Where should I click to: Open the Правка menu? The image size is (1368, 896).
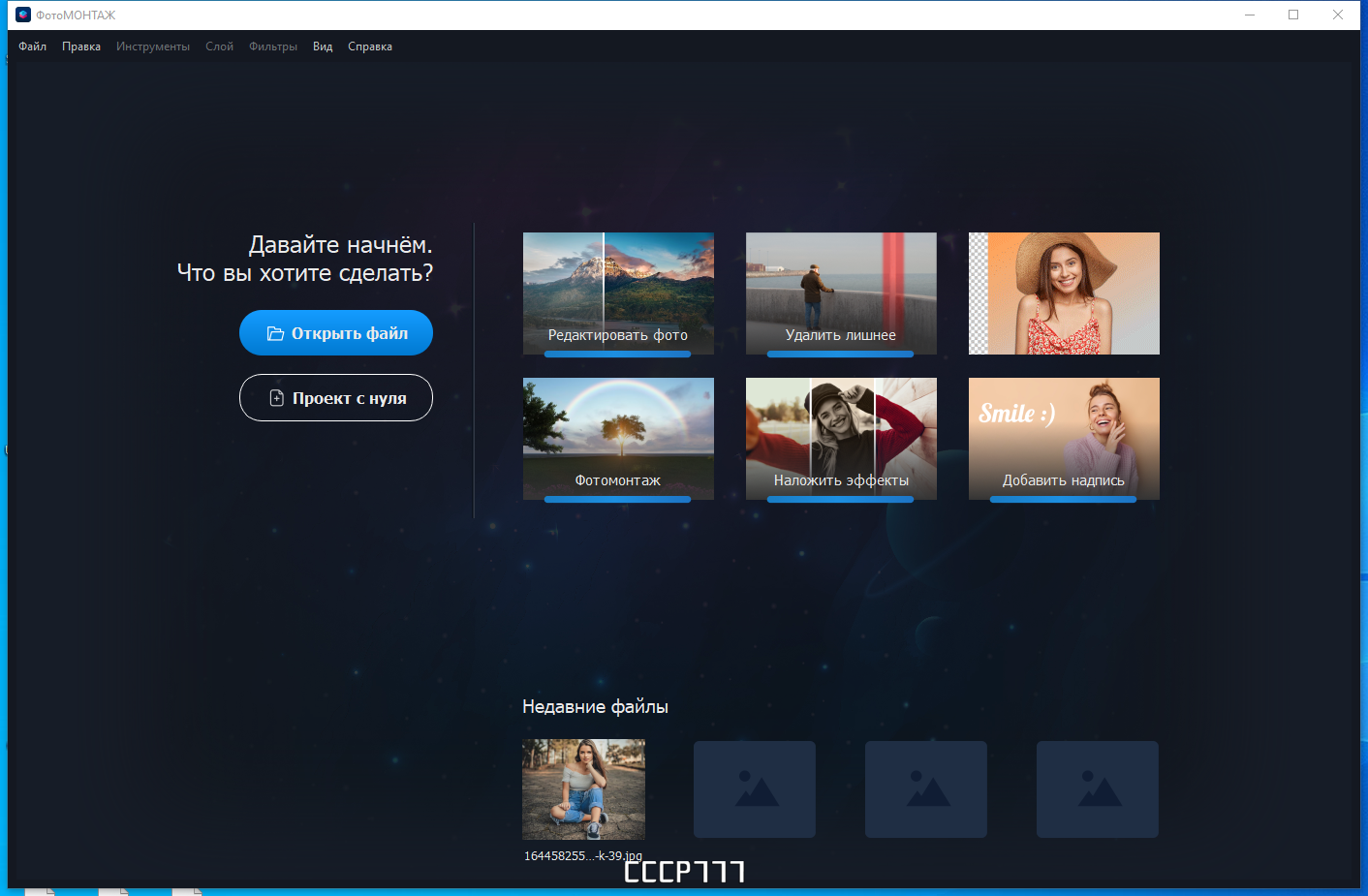pos(81,46)
